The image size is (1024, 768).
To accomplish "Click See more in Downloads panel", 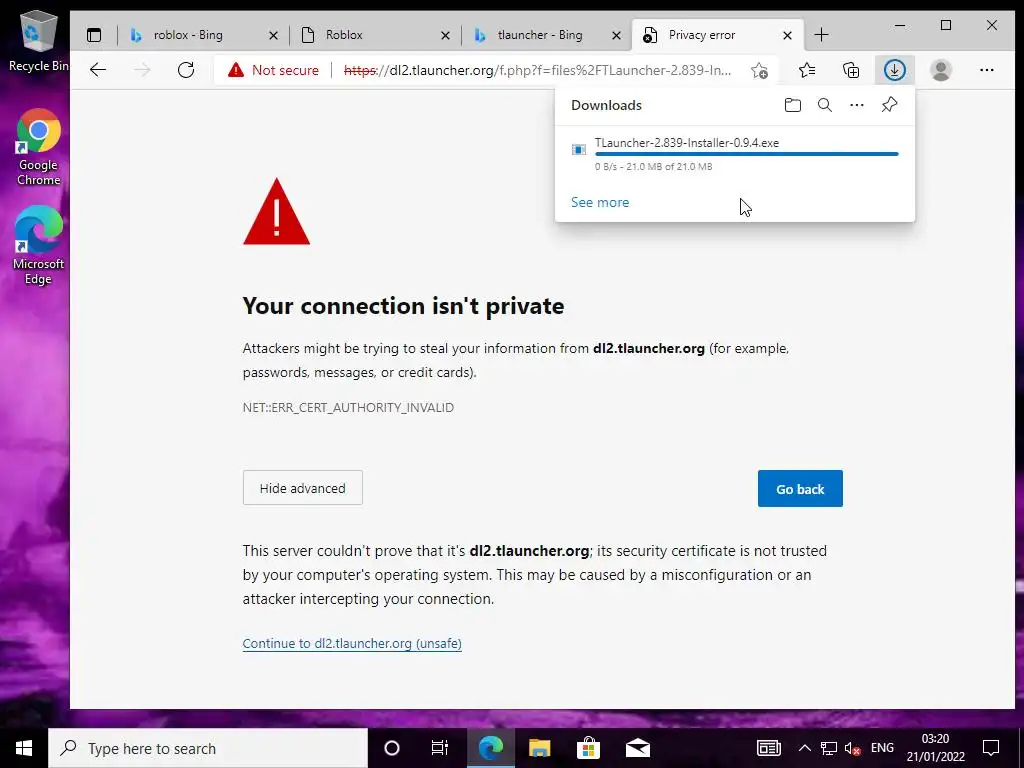I will 600,202.
